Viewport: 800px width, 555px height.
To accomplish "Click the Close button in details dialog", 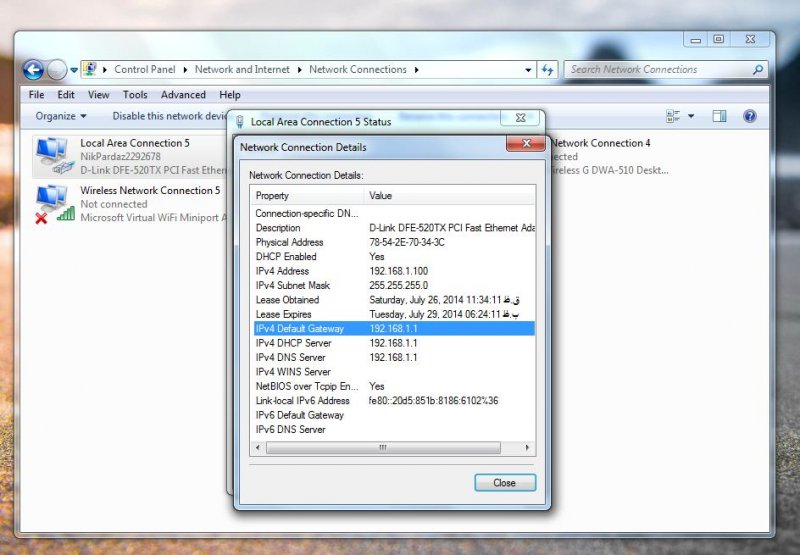I will pos(505,483).
